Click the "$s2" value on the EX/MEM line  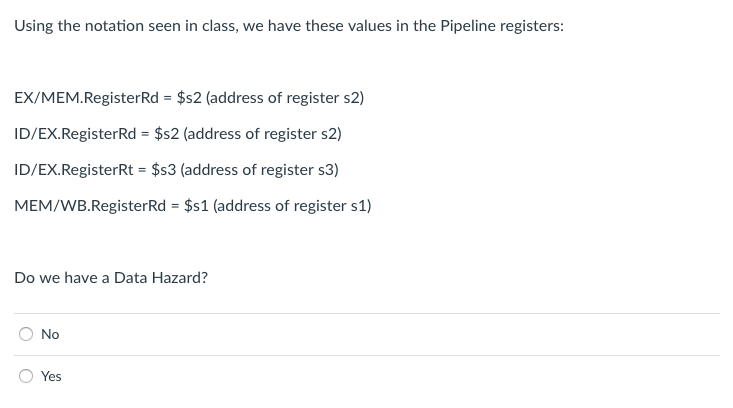click(x=189, y=98)
